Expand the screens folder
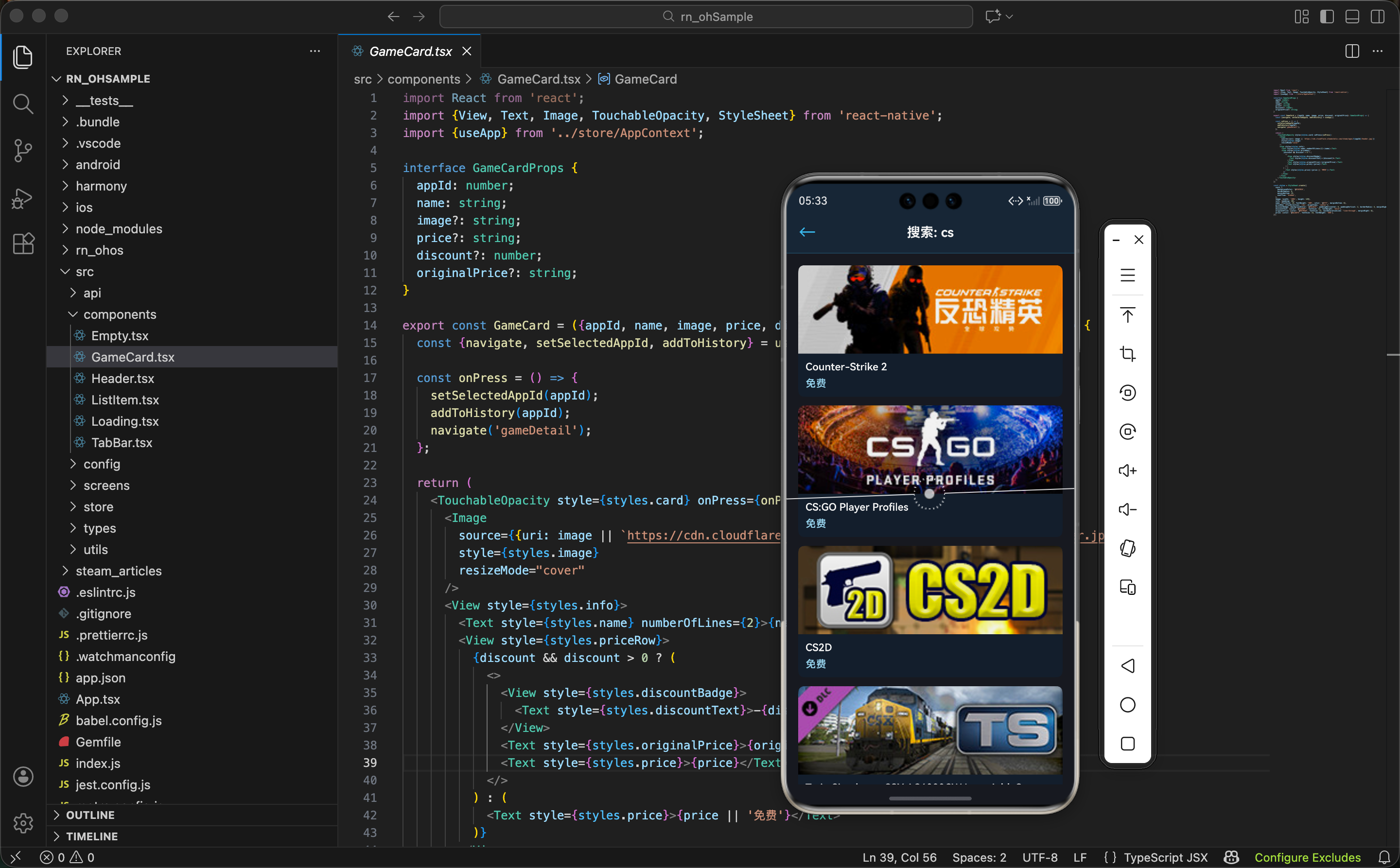Image resolution: width=1400 pixels, height=868 pixels. point(106,485)
